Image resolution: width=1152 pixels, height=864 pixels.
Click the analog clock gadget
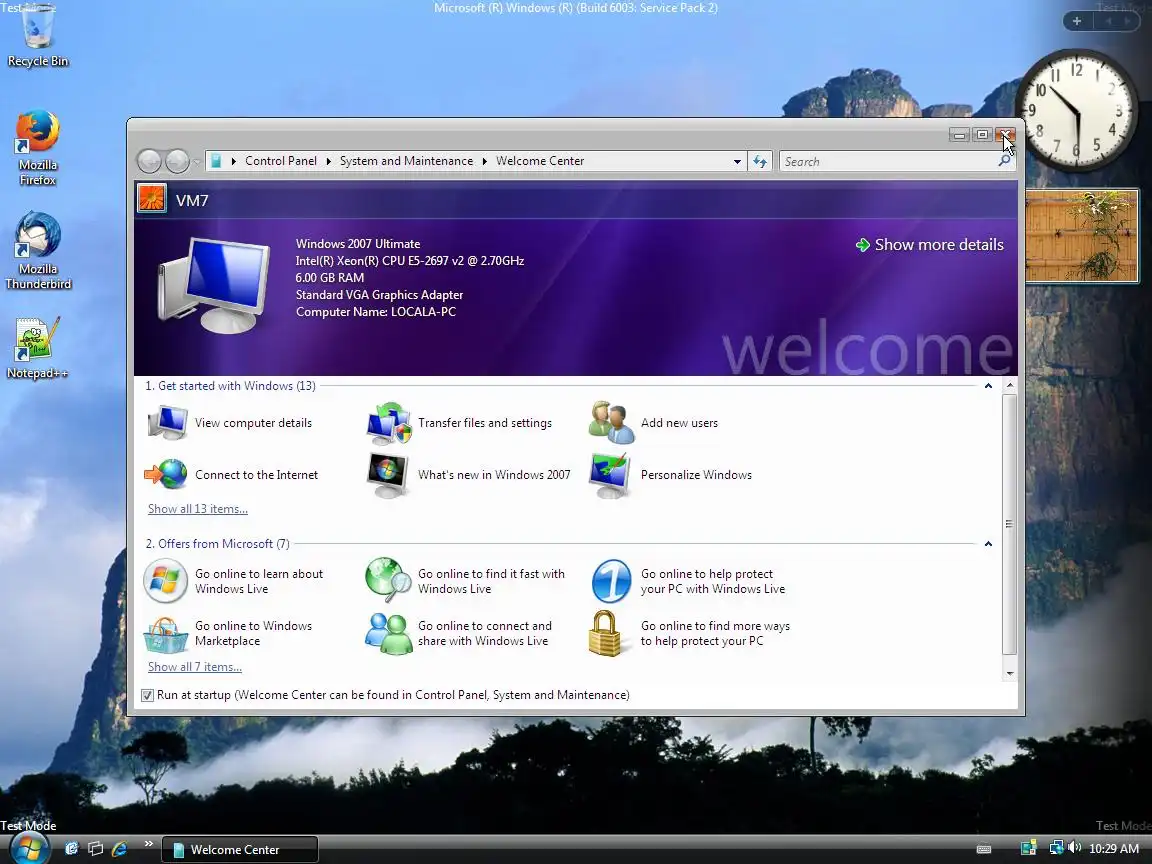point(1077,110)
